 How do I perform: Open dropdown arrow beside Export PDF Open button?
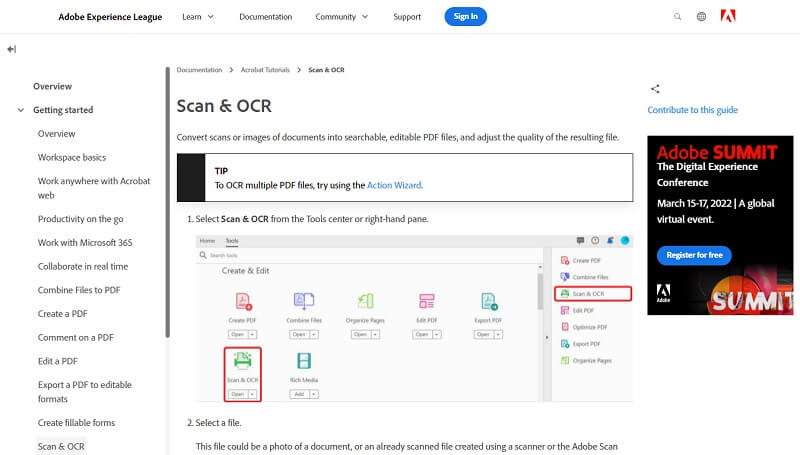498,335
